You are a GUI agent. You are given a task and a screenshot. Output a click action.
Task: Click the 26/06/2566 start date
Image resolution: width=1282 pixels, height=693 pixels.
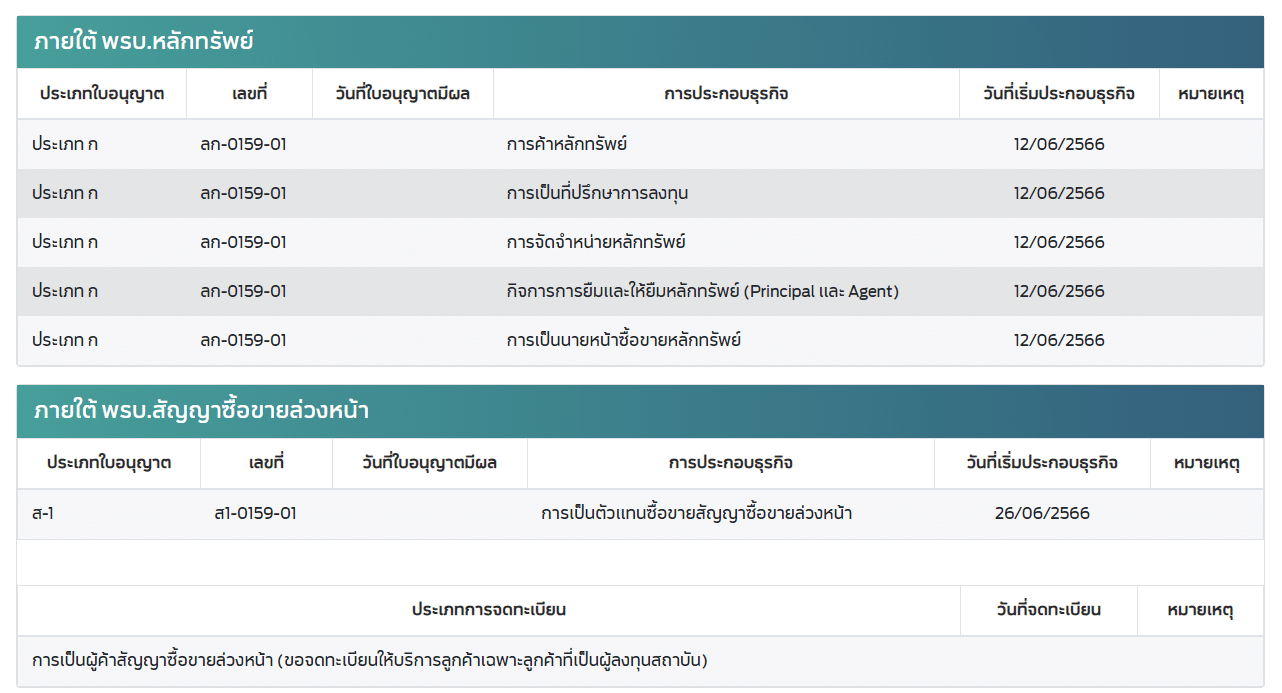tap(1042, 513)
